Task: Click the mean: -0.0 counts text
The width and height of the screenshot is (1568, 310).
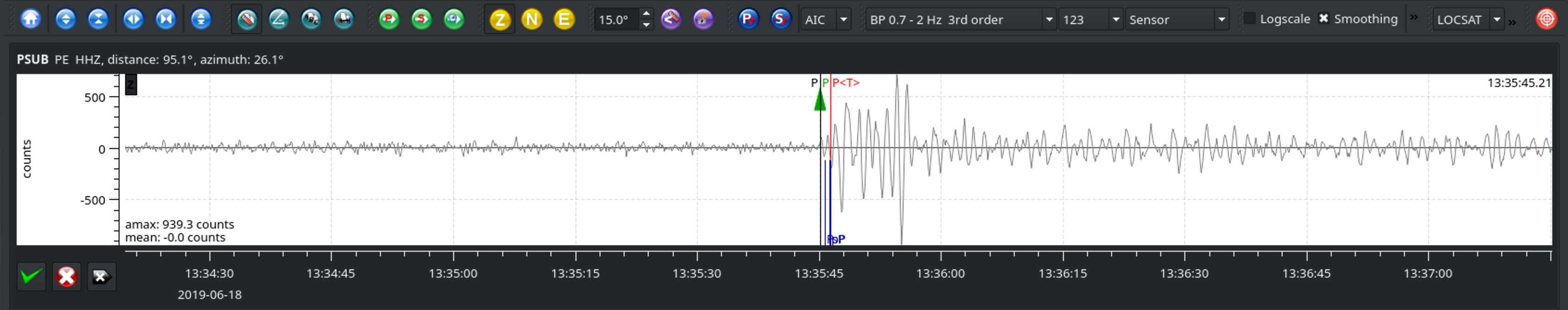Action: pyautogui.click(x=175, y=238)
